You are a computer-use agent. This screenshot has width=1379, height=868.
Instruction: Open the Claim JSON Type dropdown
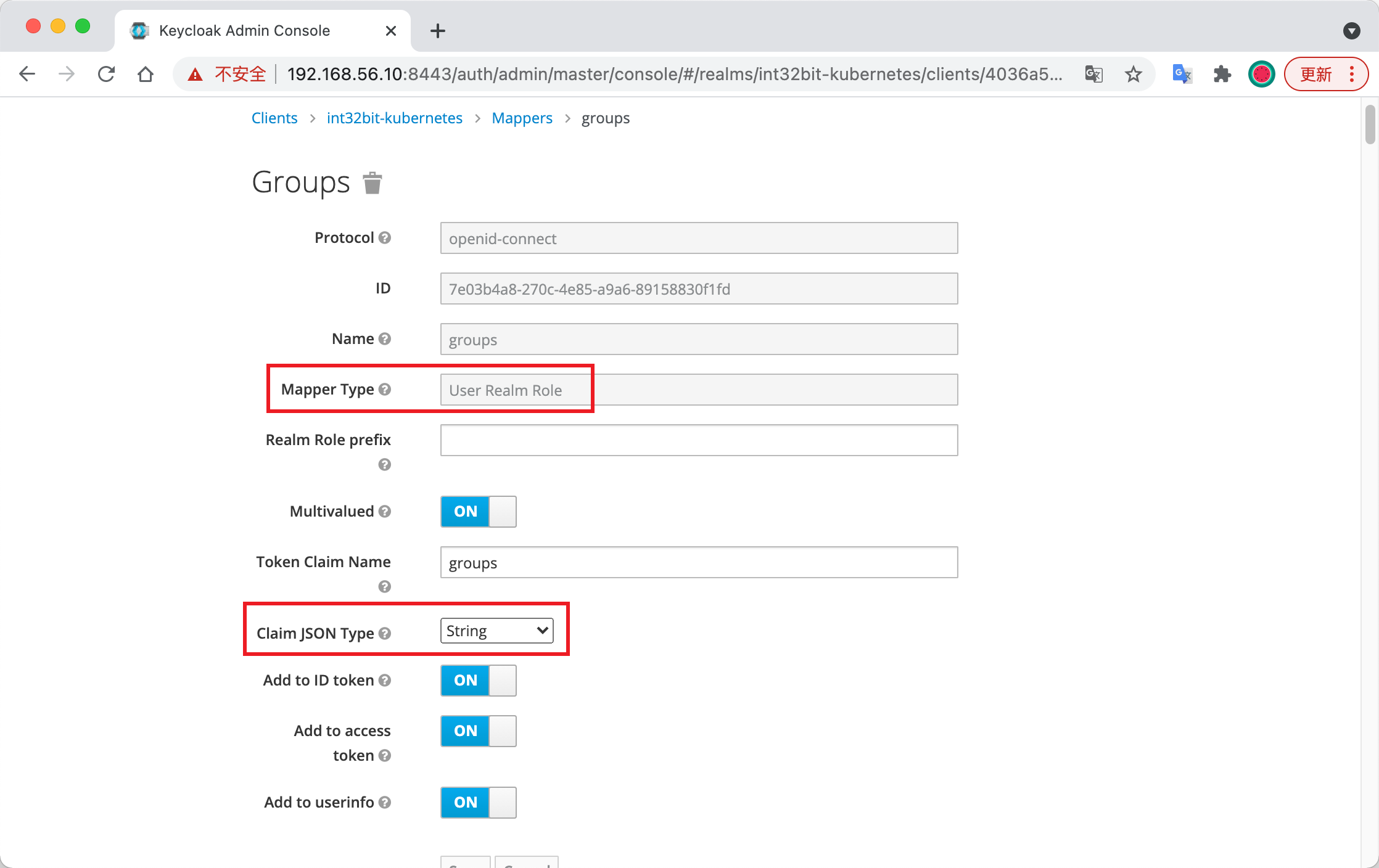click(x=496, y=631)
